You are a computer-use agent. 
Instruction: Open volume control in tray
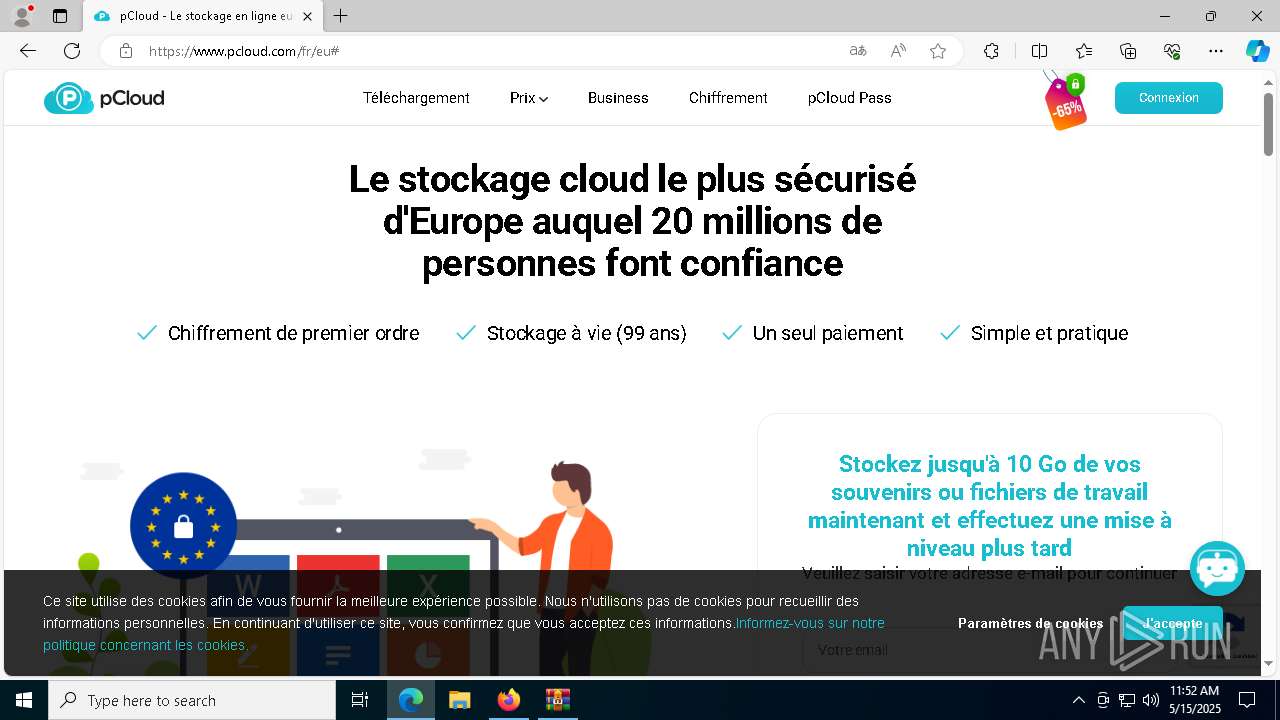[1151, 700]
